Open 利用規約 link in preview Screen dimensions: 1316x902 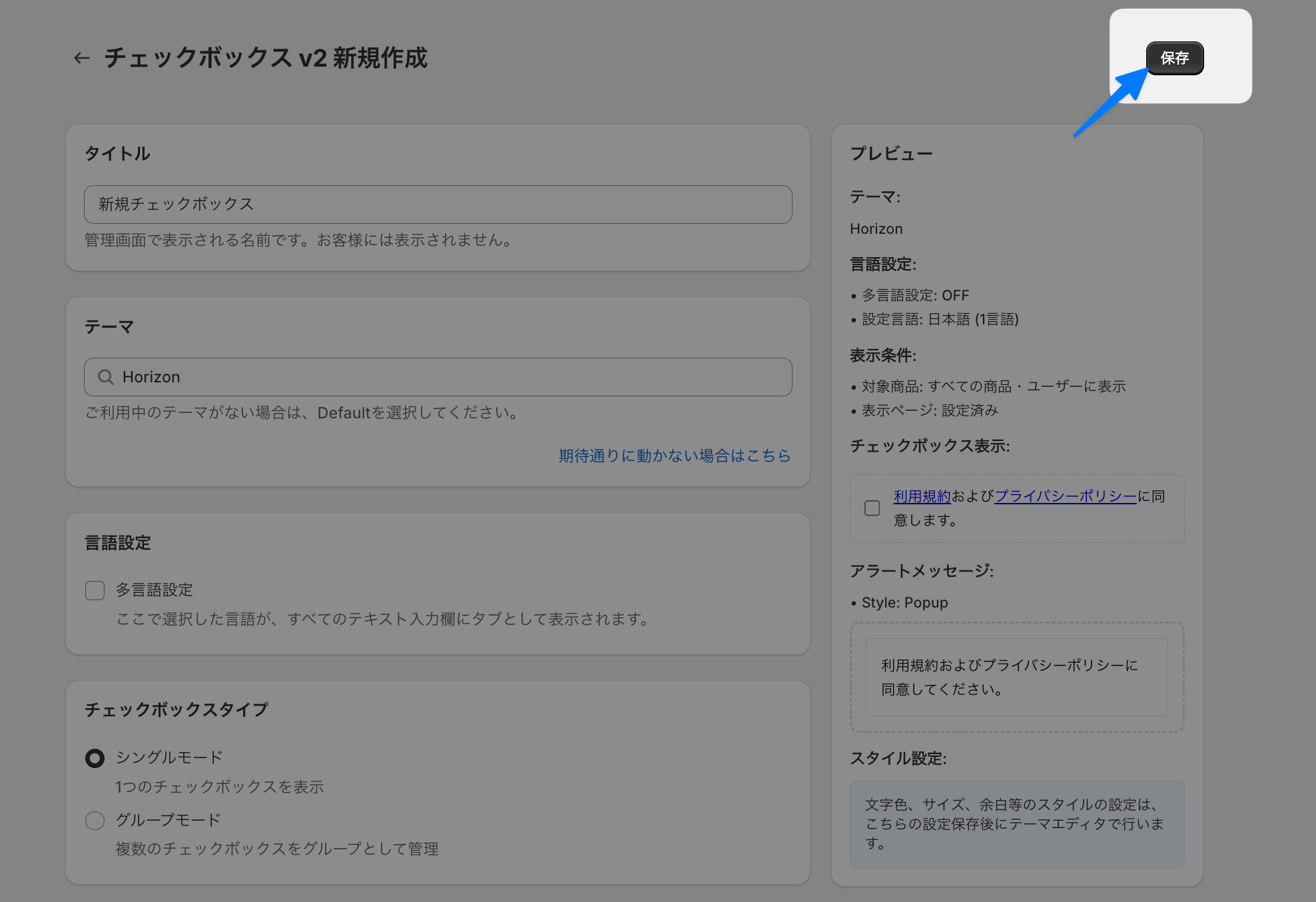pyautogui.click(x=922, y=496)
